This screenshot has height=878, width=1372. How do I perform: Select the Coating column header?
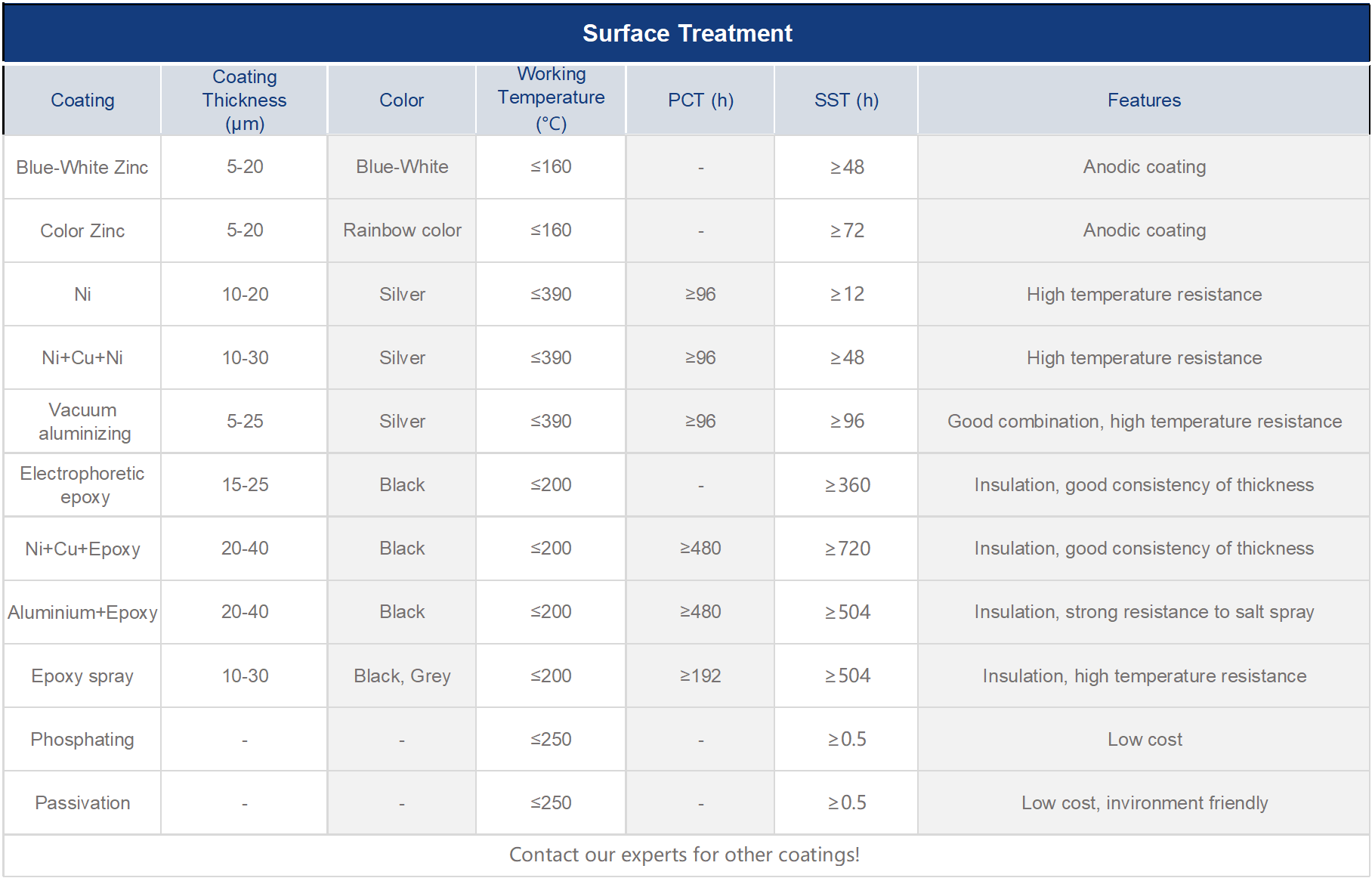[x=82, y=100]
